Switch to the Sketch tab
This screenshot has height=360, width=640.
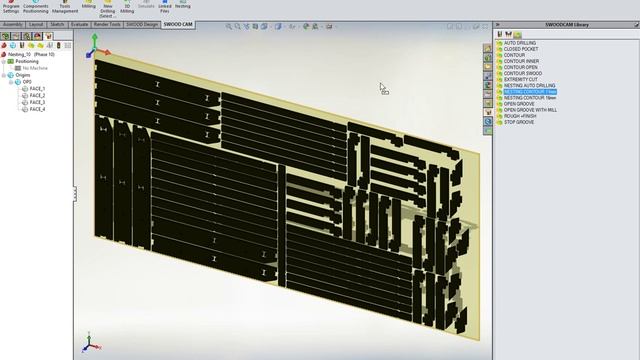(x=57, y=25)
